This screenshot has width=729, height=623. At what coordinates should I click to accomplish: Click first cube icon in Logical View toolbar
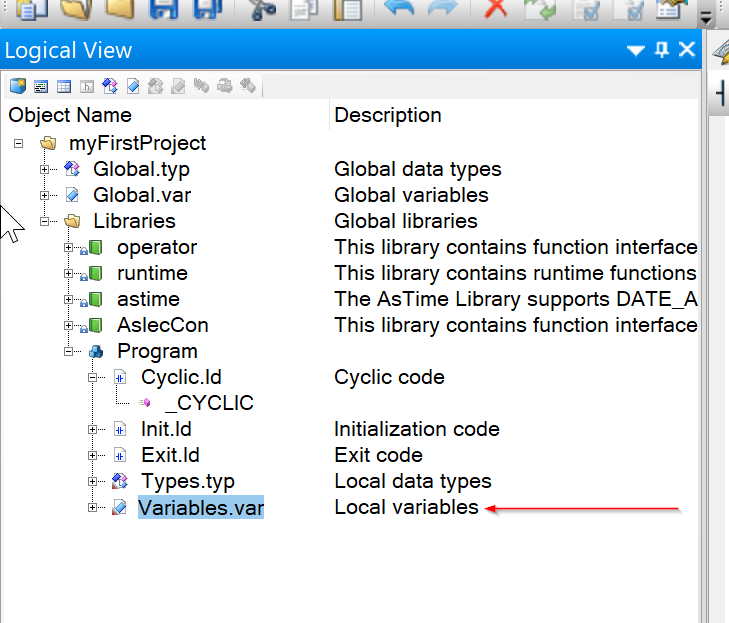coord(18,86)
